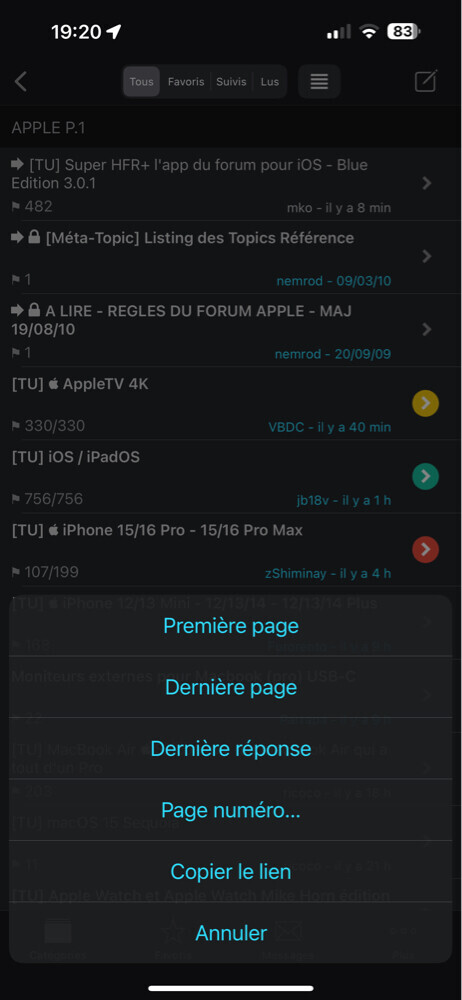Screen dimensions: 462x1000
Task: Tap the red arrow badge for iPhone 15/16 Pro
Action: [426, 549]
